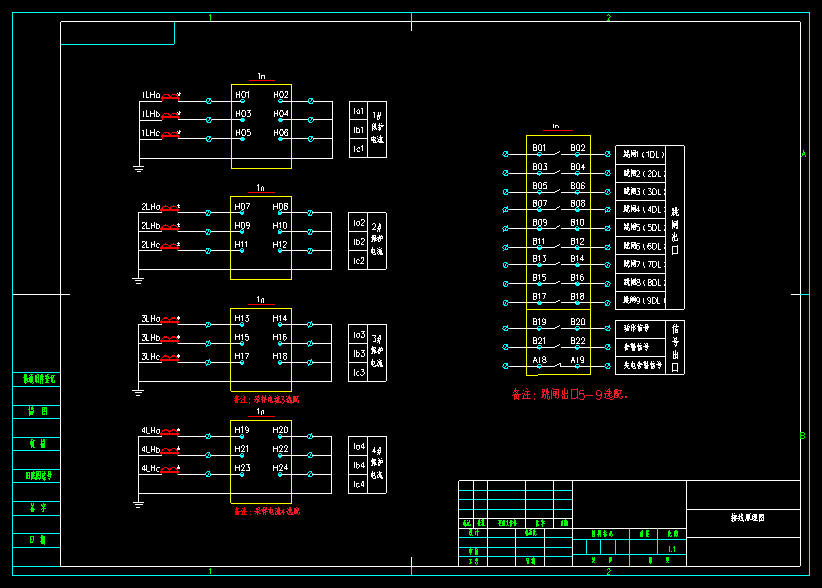The height and width of the screenshot is (588, 822).
Task: Click the Ia1 cell in the current table
Action: coord(358,112)
